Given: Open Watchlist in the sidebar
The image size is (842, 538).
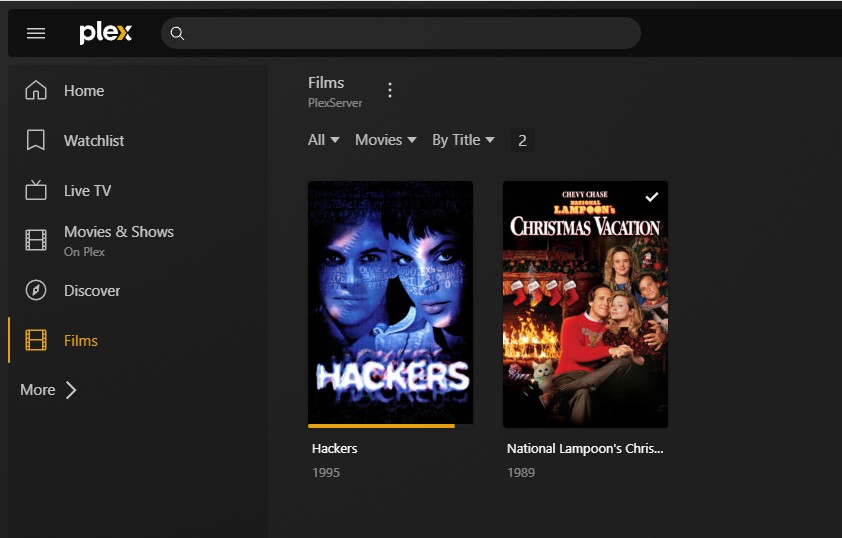Looking at the screenshot, I should [x=94, y=141].
